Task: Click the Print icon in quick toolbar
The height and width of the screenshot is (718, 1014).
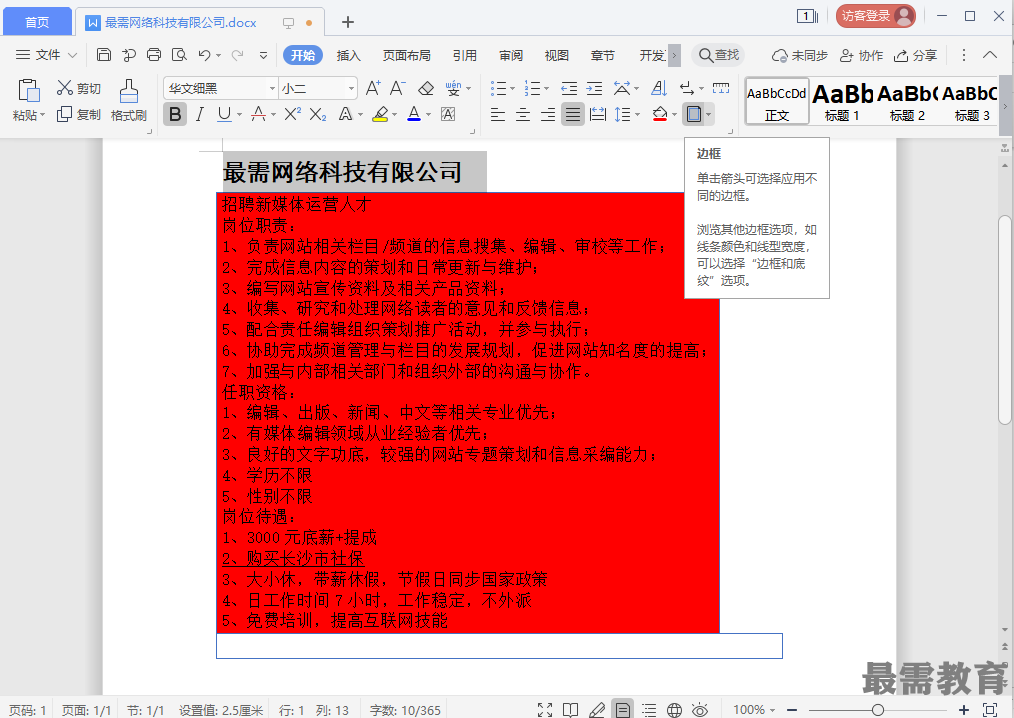Action: tap(154, 55)
